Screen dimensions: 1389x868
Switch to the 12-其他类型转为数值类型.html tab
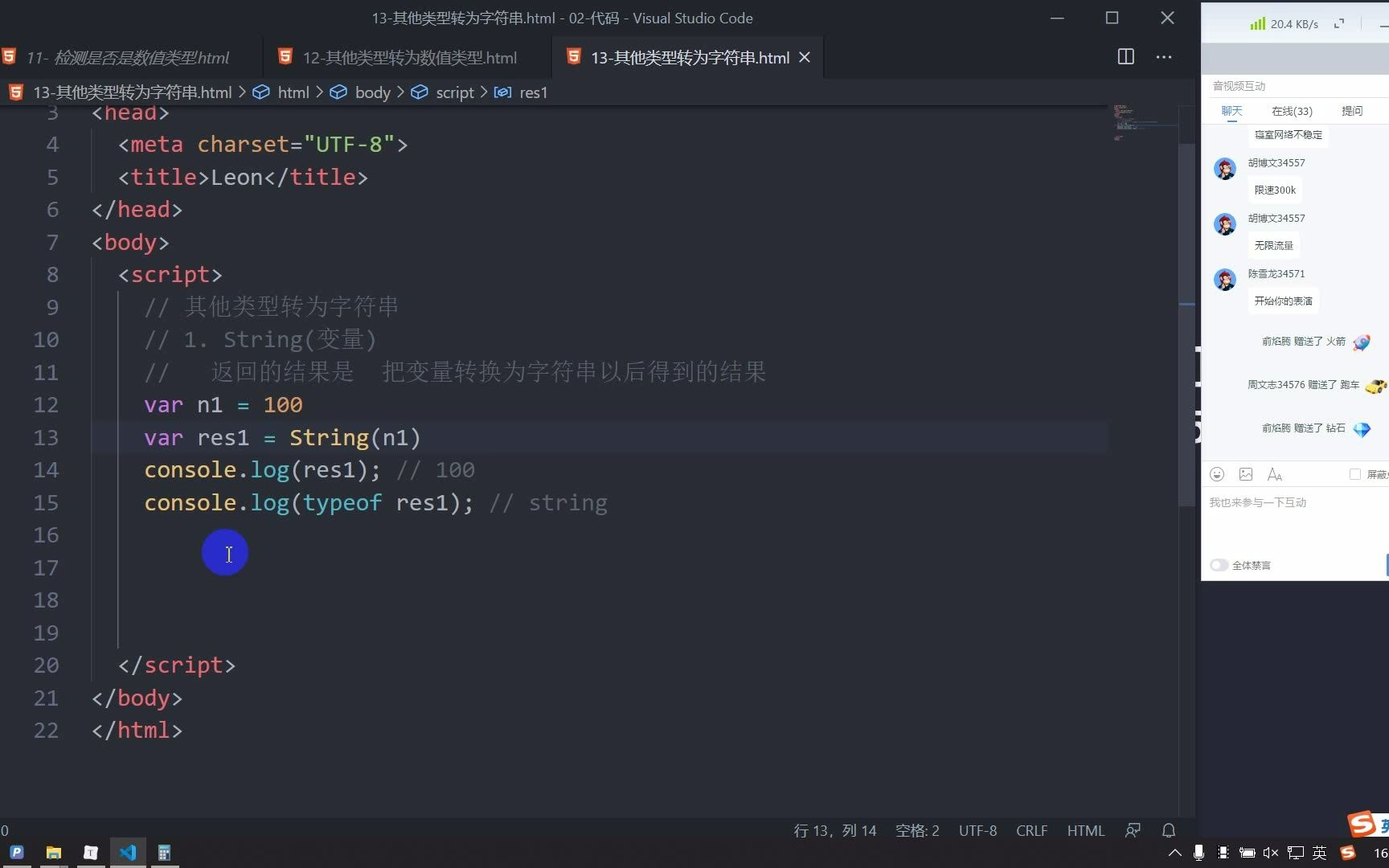[409, 58]
